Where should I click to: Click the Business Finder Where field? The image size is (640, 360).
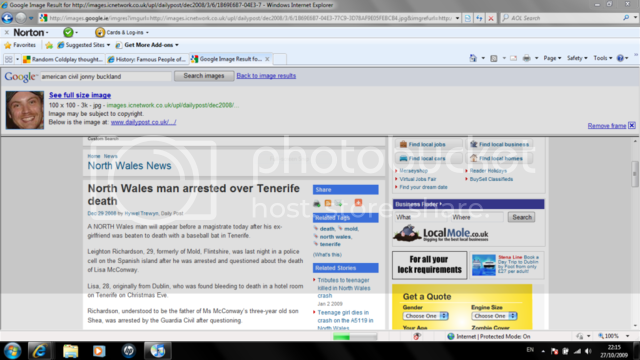click(477, 217)
